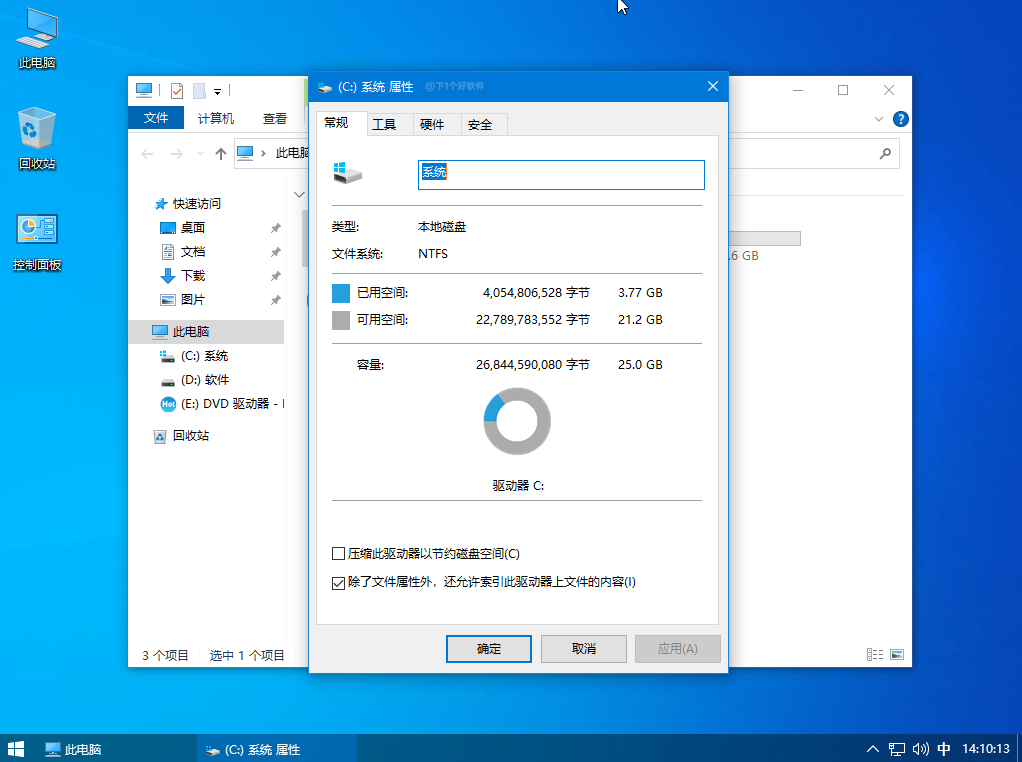This screenshot has width=1022, height=762.
Task: Click the 确定 button
Action: click(x=489, y=648)
